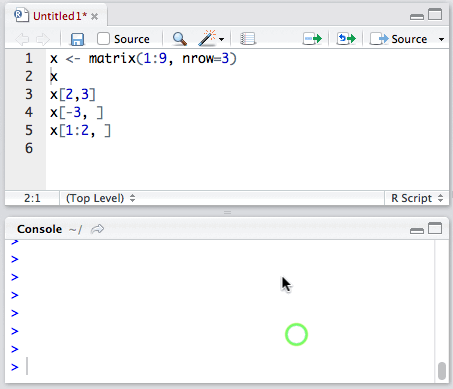Close the Untitled1 tab
This screenshot has width=453, height=389.
click(95, 16)
